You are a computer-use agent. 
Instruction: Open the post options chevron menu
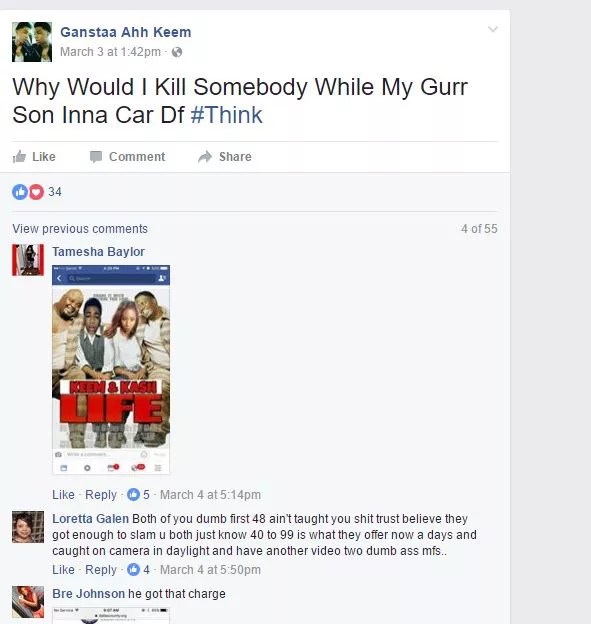coord(493,29)
